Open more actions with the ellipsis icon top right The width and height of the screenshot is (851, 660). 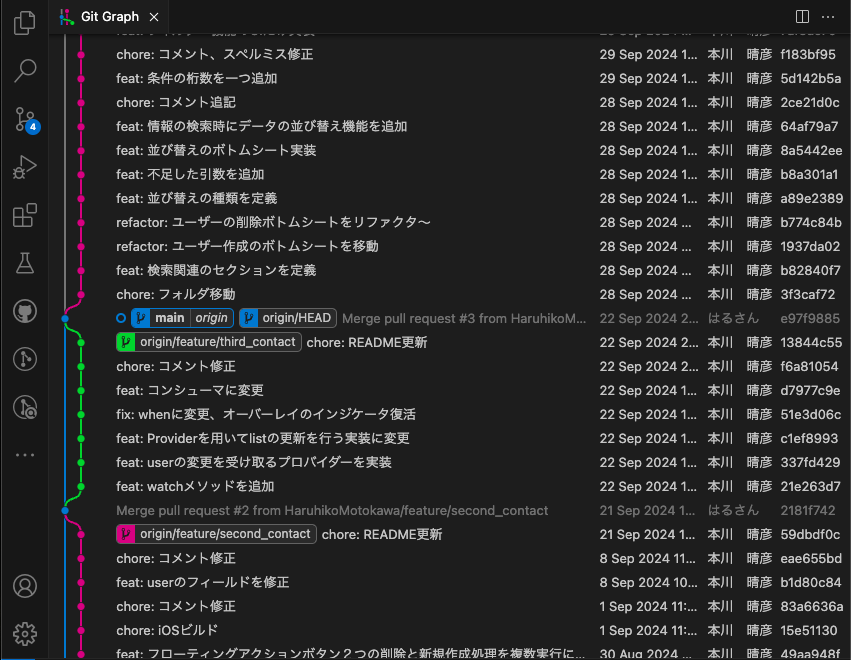pyautogui.click(x=829, y=16)
